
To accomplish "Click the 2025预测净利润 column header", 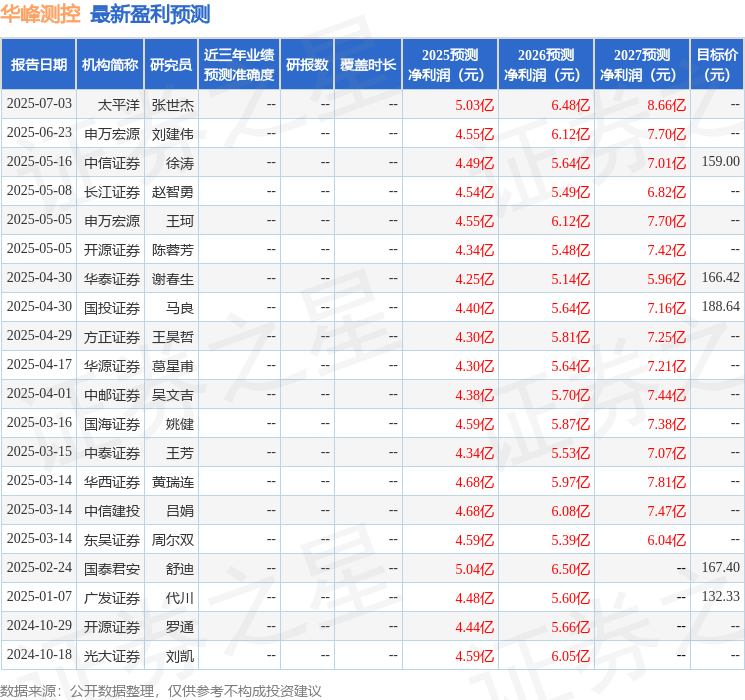I will point(450,64).
